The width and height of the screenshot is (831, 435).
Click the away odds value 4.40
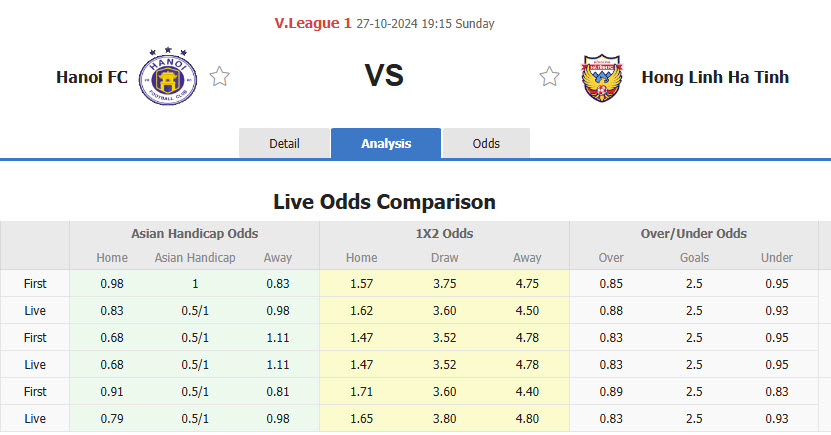(x=526, y=391)
